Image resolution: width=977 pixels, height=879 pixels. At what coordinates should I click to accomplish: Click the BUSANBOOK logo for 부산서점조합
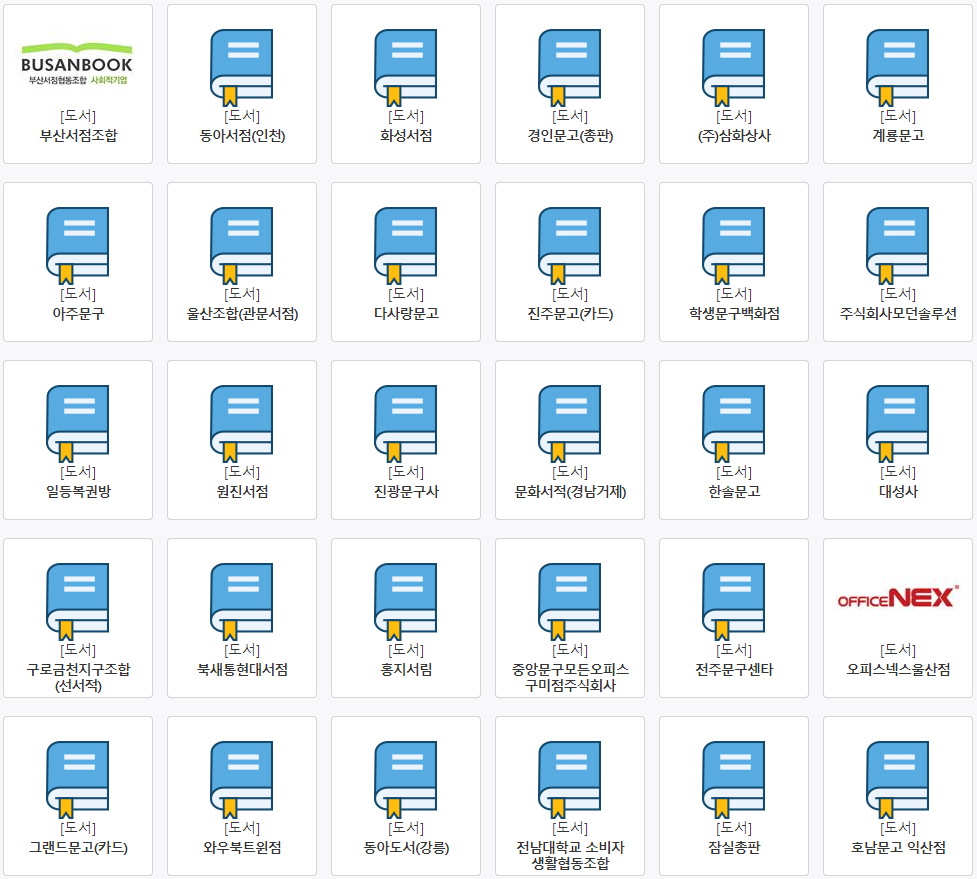point(77,64)
